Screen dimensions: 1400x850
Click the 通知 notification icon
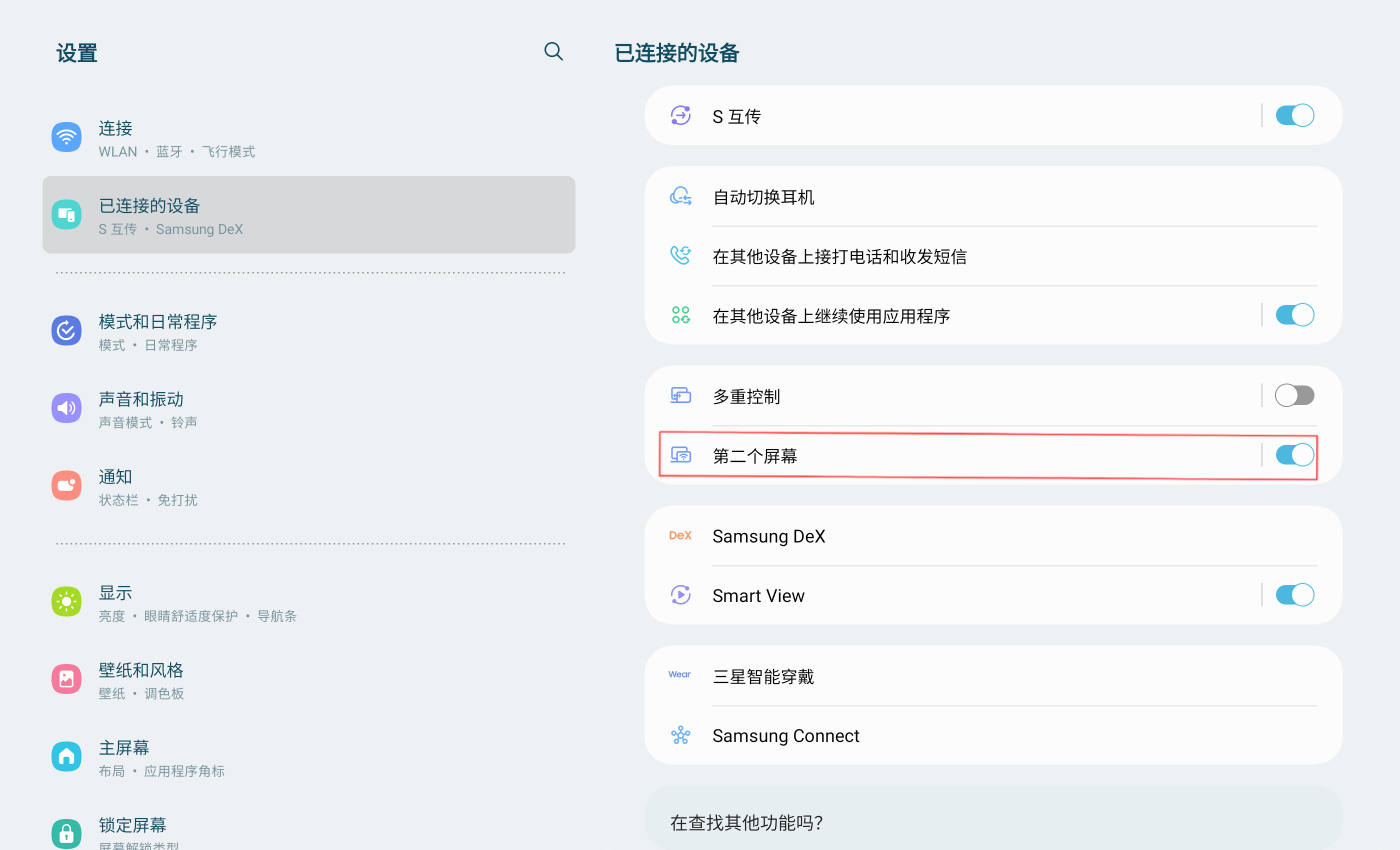point(66,486)
